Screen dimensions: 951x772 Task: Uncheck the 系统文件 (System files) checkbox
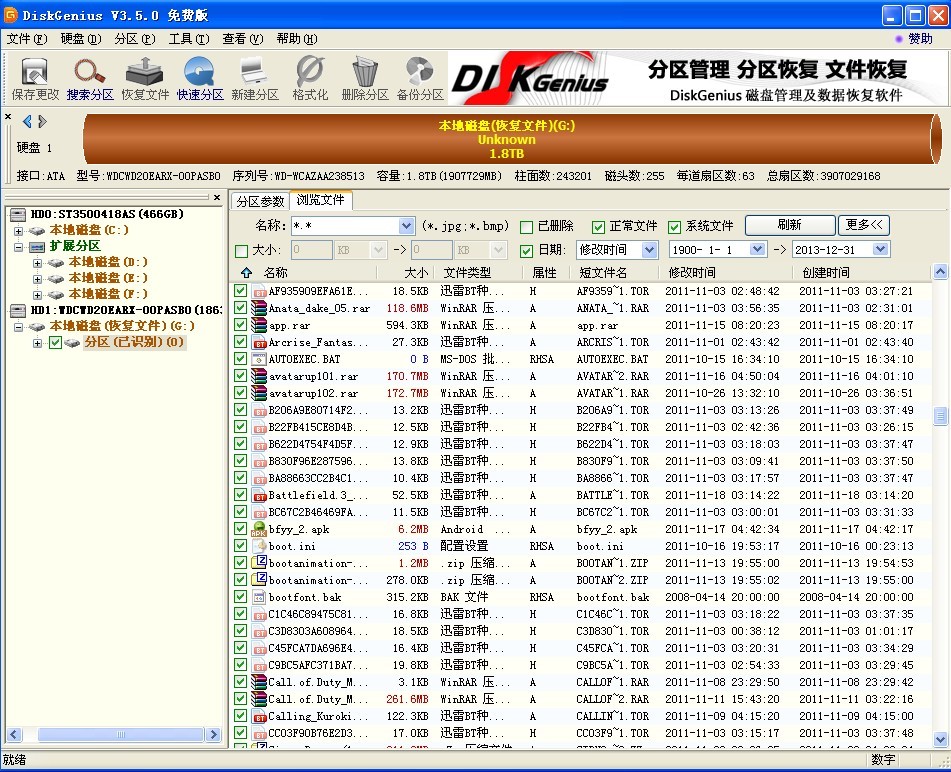(x=674, y=227)
